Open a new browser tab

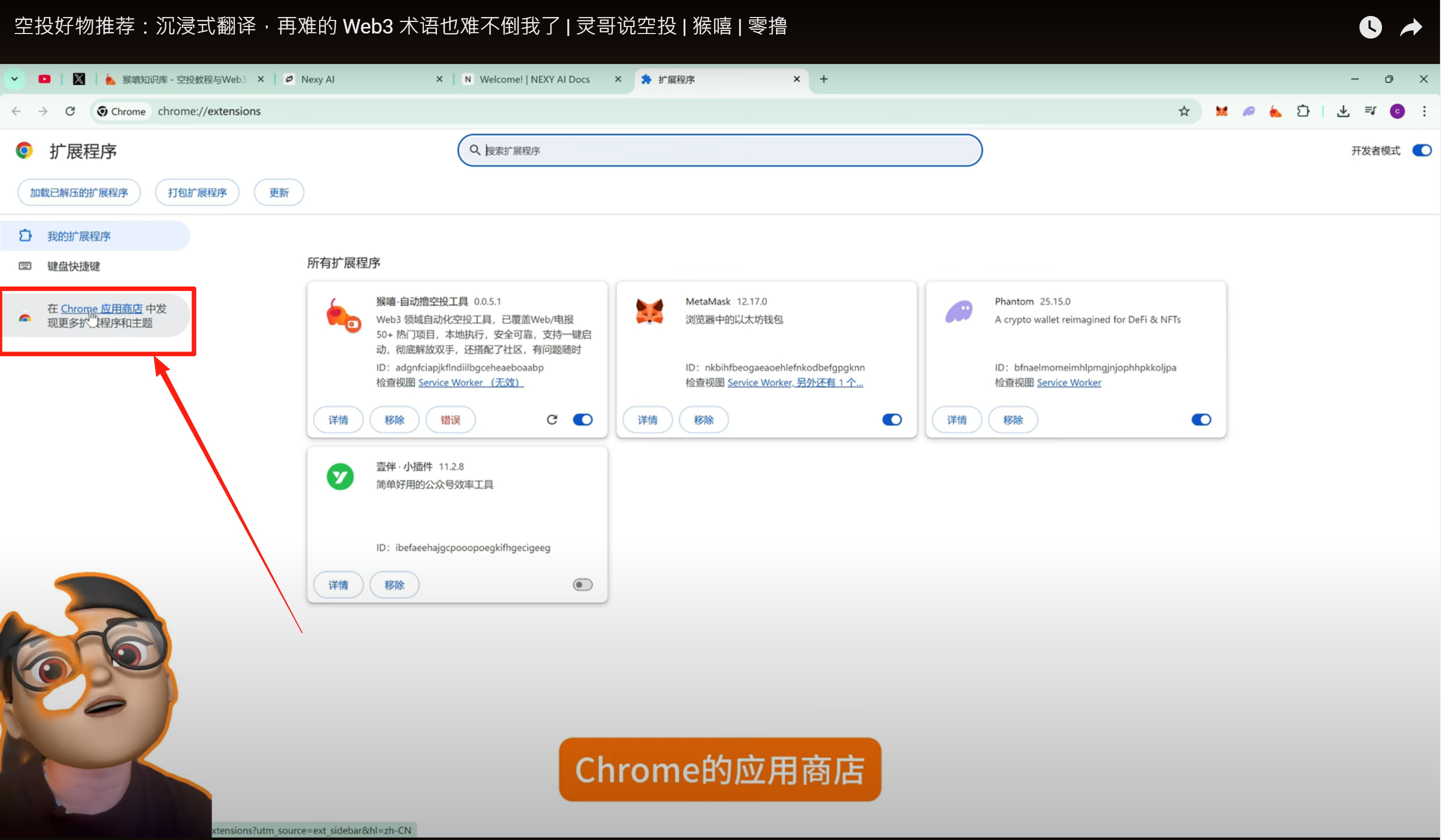tap(823, 79)
